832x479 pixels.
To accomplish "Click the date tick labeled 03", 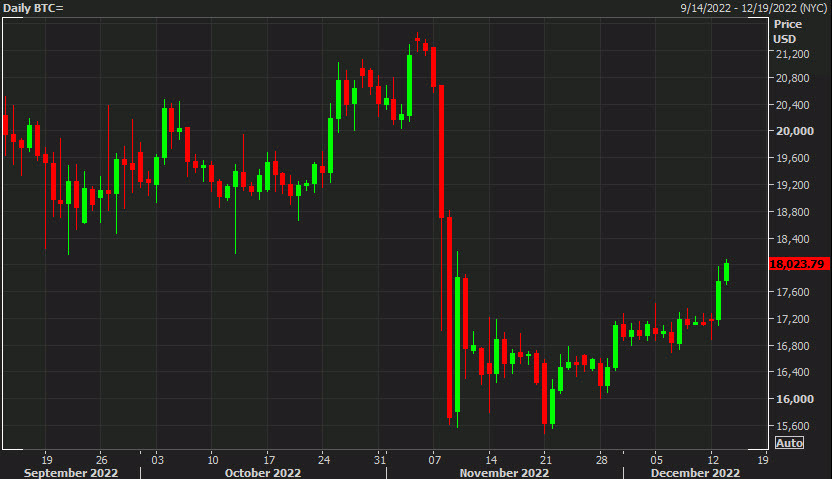I will (x=158, y=460).
